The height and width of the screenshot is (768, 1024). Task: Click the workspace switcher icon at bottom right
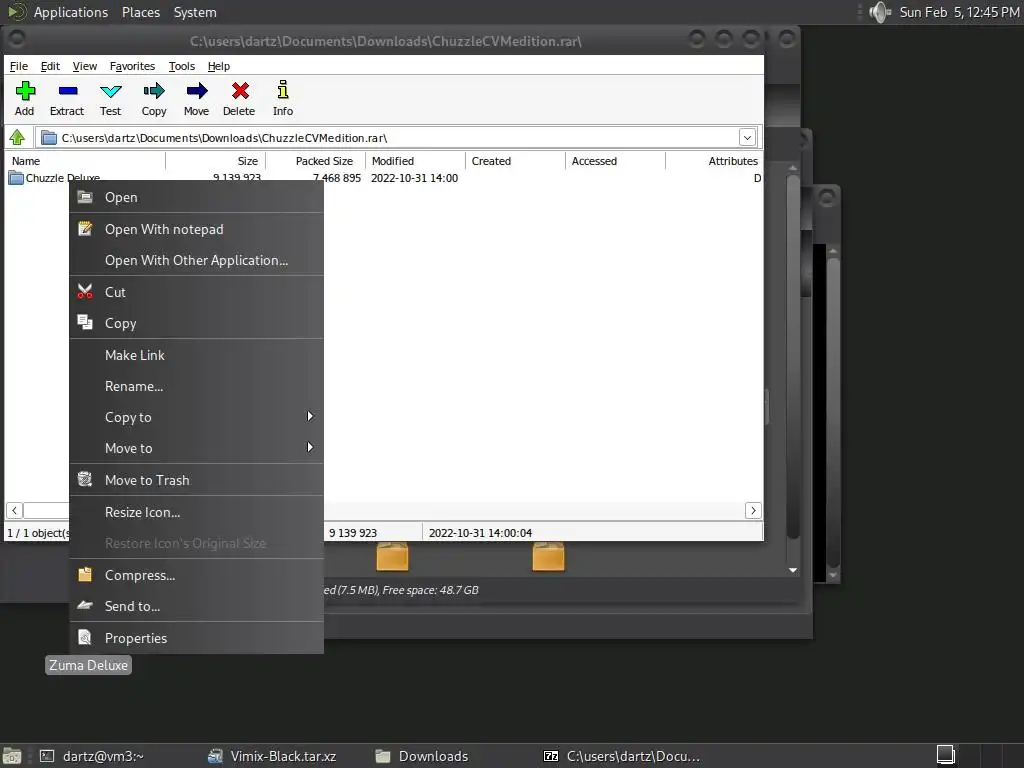[946, 755]
